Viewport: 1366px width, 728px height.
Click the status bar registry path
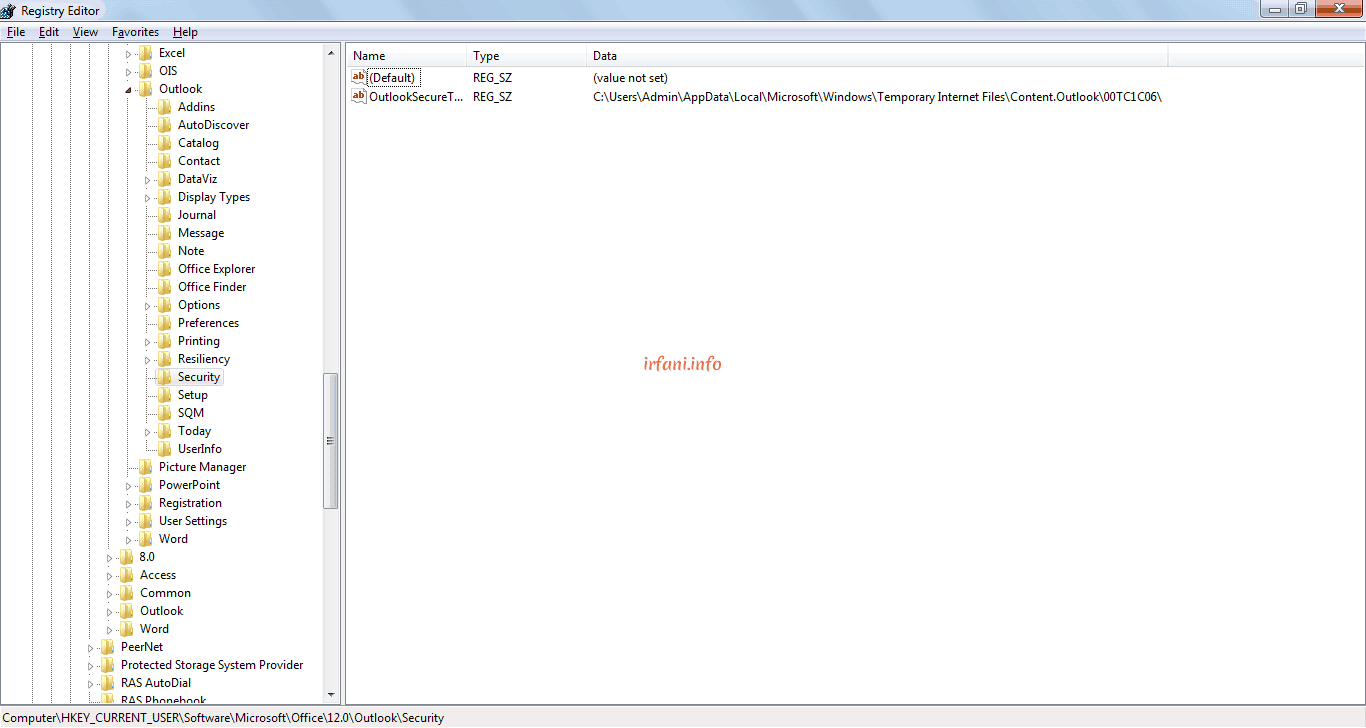click(223, 718)
